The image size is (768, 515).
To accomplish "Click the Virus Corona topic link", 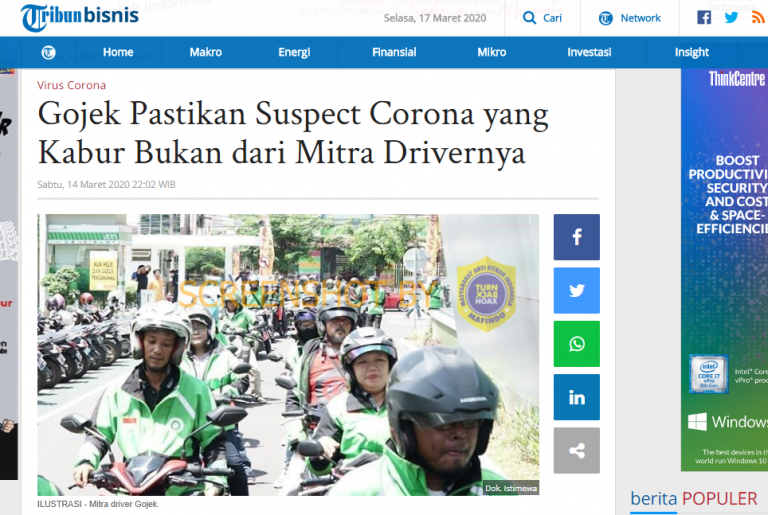I will (x=72, y=85).
